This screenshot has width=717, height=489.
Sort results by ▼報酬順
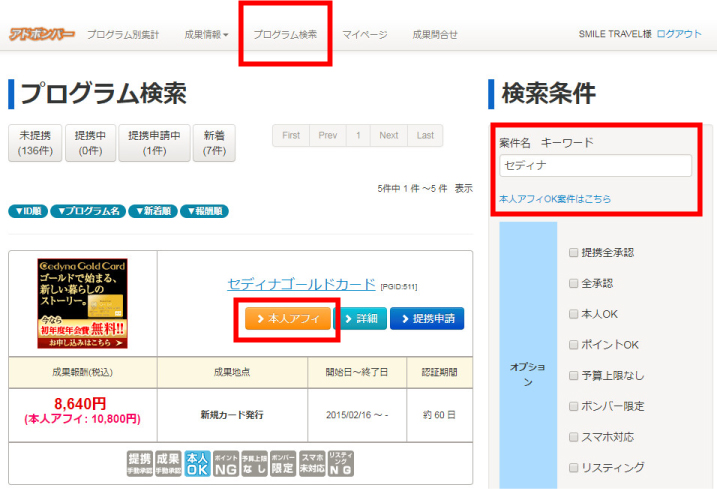(x=204, y=211)
